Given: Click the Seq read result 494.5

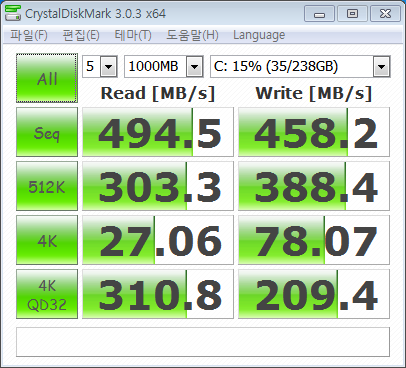Looking at the screenshot, I should pos(158,132).
